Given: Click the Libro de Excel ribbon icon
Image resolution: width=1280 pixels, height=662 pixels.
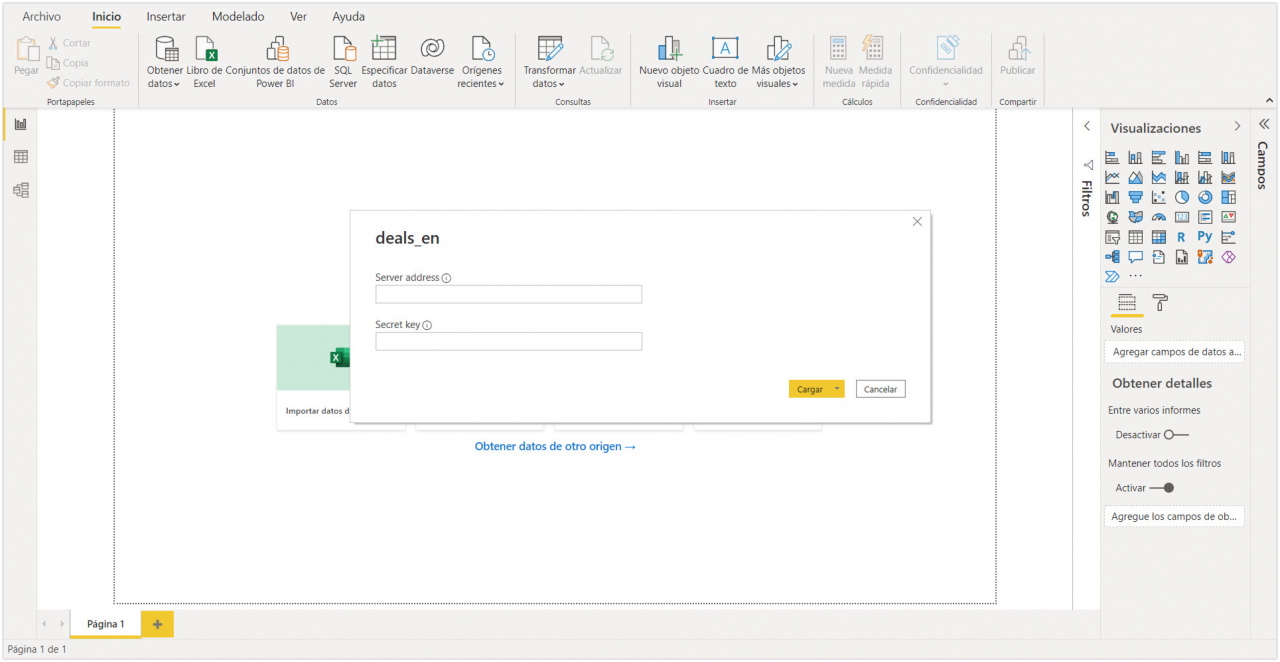Looking at the screenshot, I should pos(204,62).
